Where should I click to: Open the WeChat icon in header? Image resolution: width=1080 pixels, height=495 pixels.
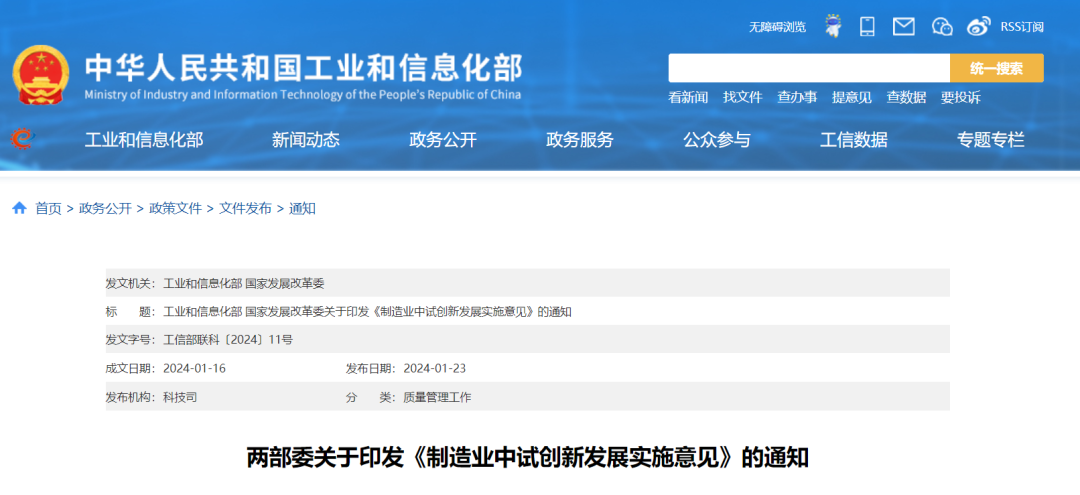(942, 27)
